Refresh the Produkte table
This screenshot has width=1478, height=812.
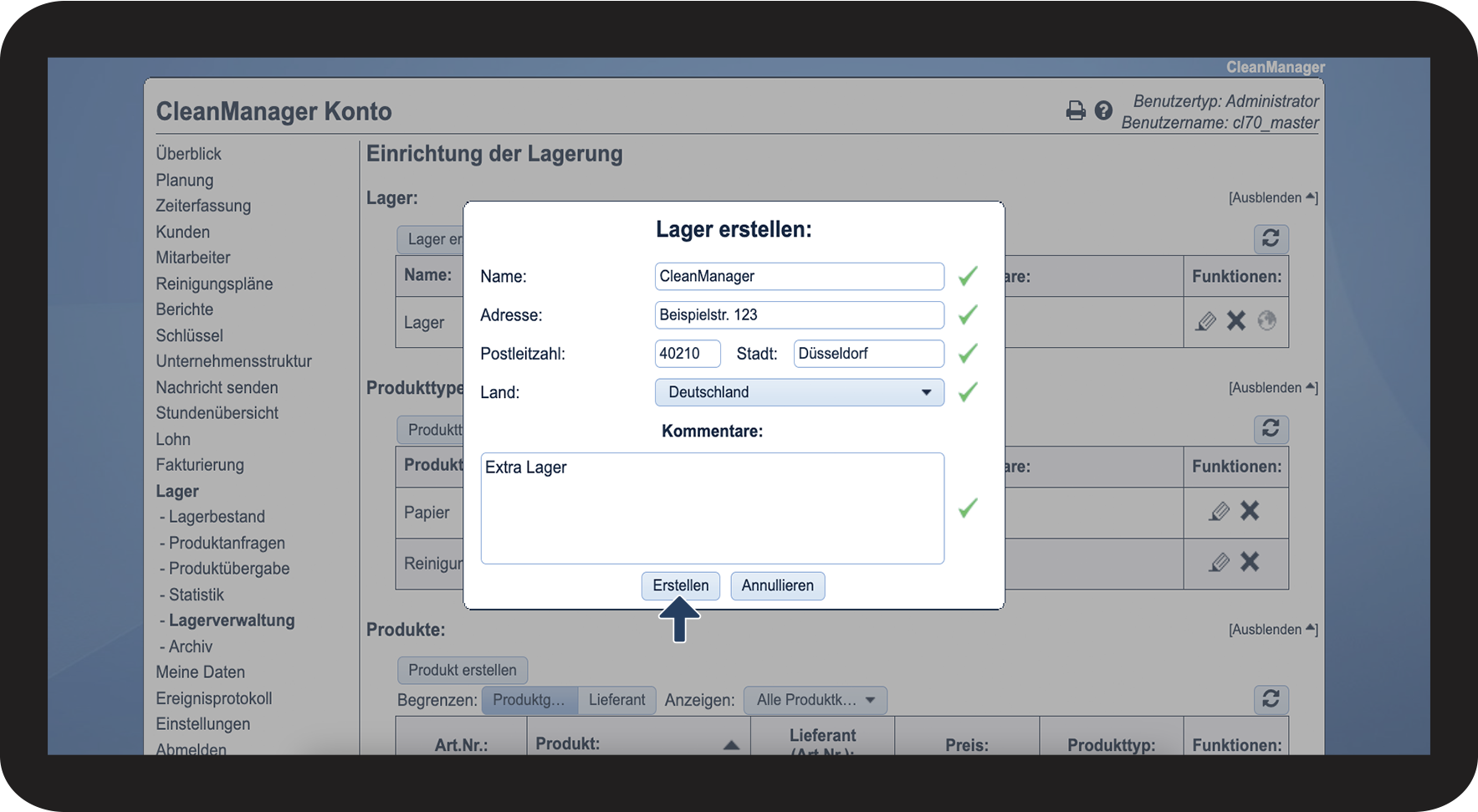tap(1271, 699)
